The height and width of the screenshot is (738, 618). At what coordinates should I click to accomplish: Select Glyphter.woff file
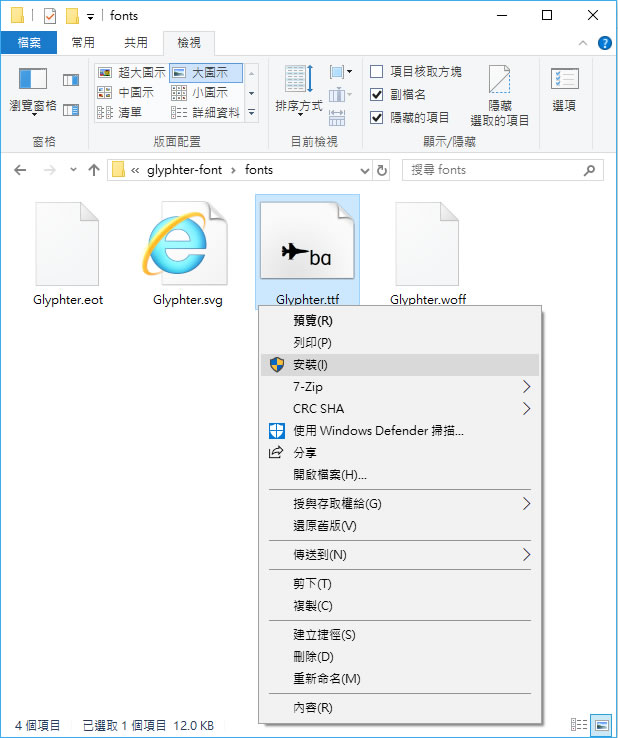pos(427,254)
